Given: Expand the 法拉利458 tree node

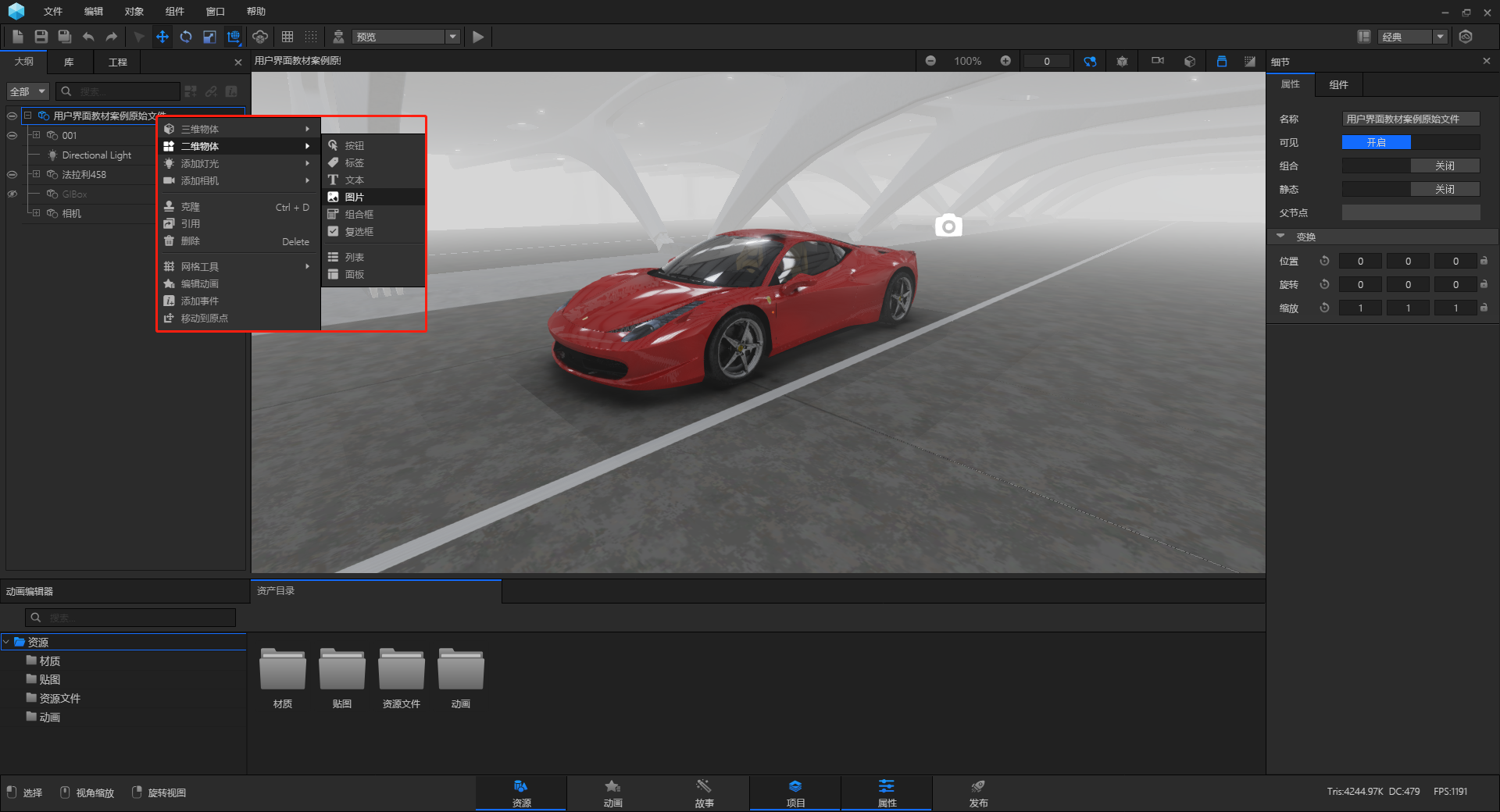Looking at the screenshot, I should coord(36,174).
